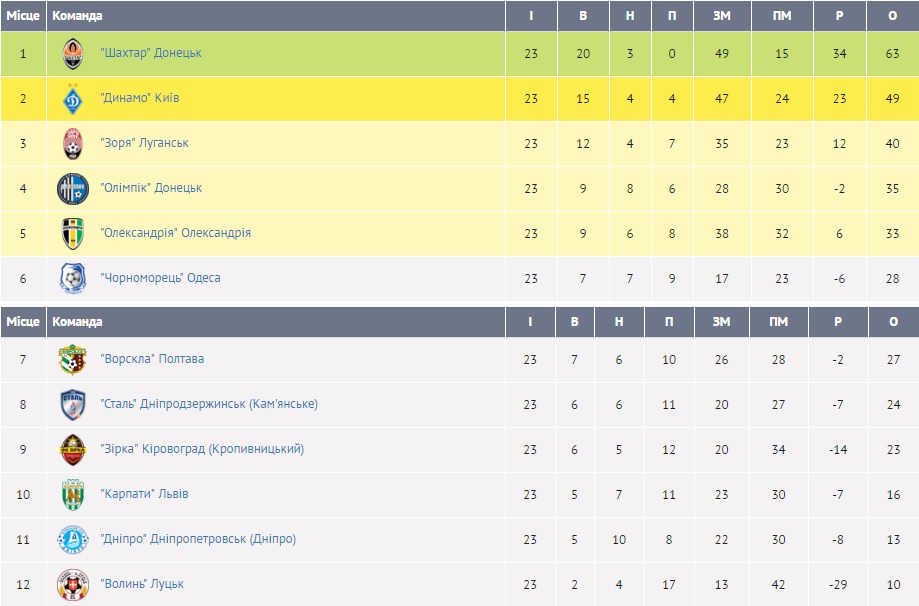Click the Shakhtar Donetsk club logo
Image resolution: width=919 pixels, height=606 pixels.
tap(73, 54)
